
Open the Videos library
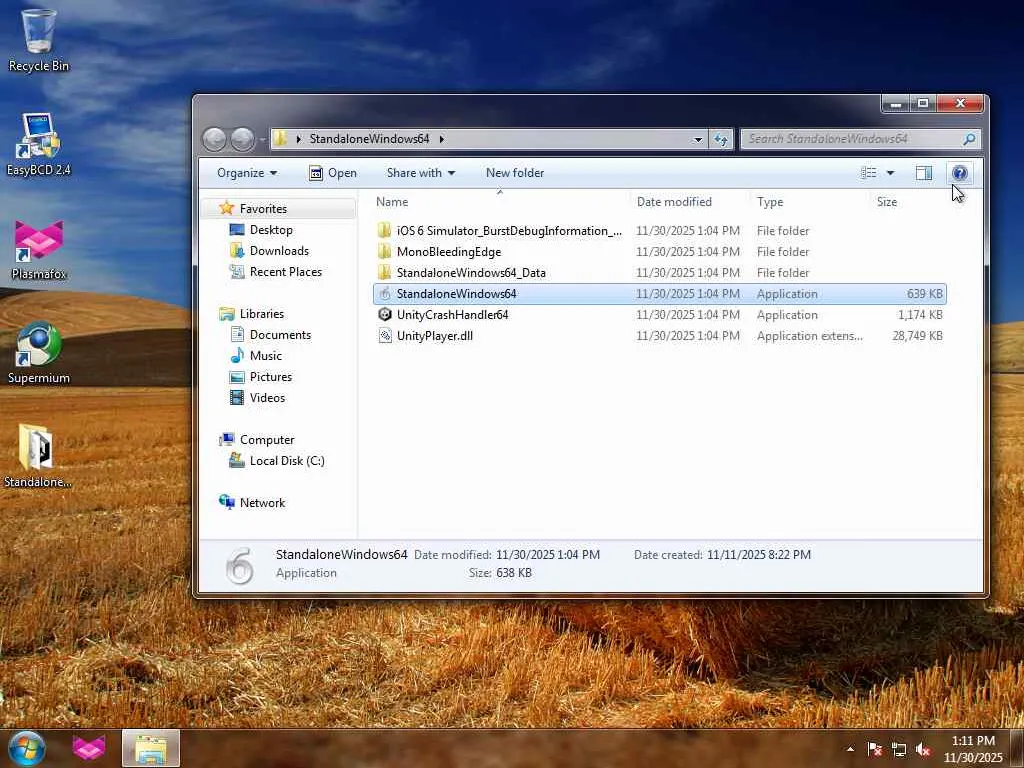tap(267, 398)
